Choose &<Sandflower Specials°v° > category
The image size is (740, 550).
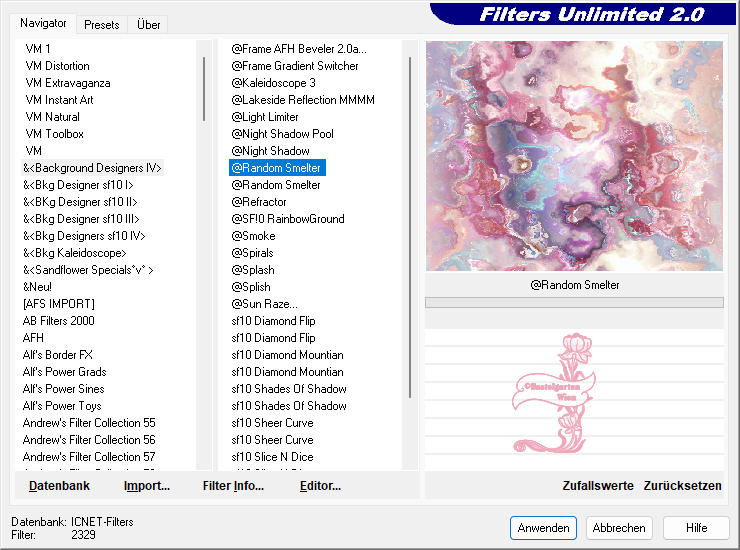pyautogui.click(x=88, y=270)
